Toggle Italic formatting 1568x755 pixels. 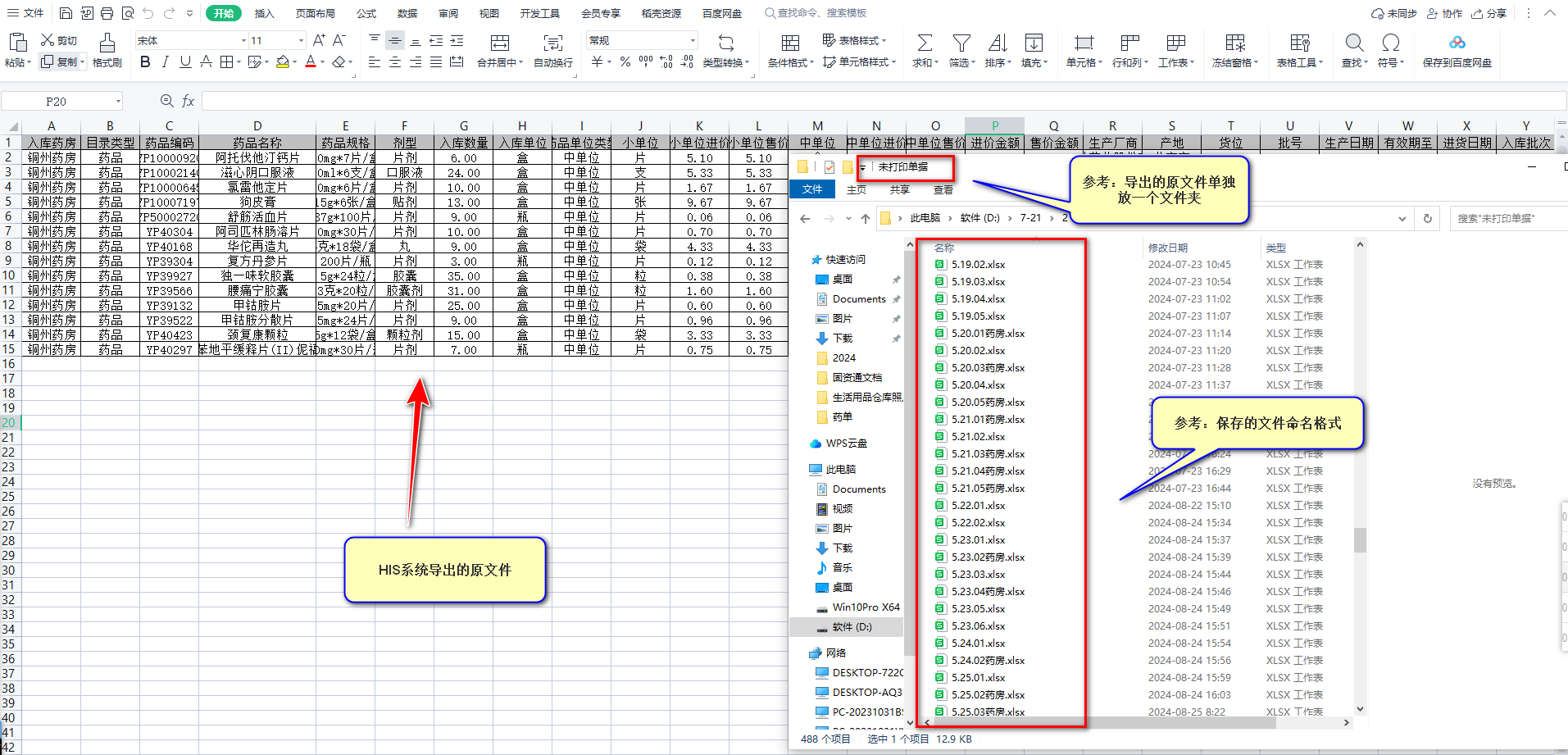tap(166, 61)
